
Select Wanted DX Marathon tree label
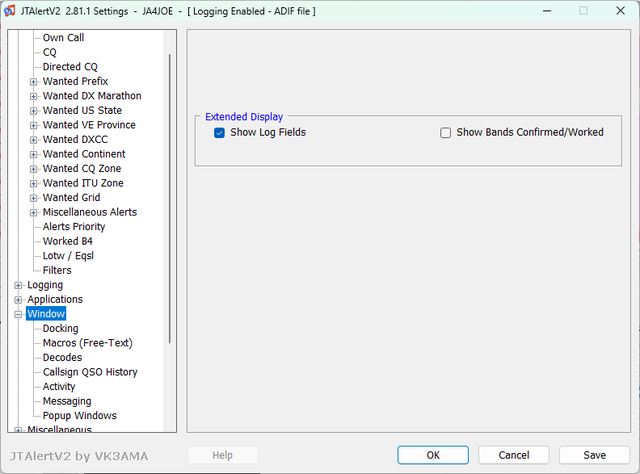[92, 96]
